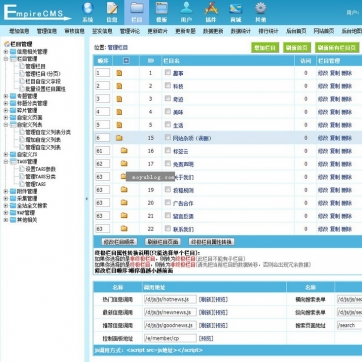
Task: Click the file icon in row ID 3
Action: point(119,99)
